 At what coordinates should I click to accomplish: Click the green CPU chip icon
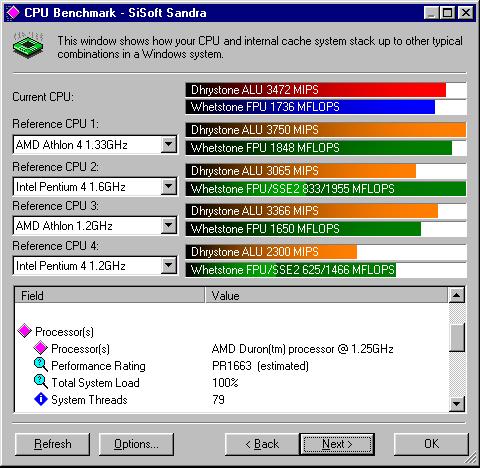click(x=29, y=46)
